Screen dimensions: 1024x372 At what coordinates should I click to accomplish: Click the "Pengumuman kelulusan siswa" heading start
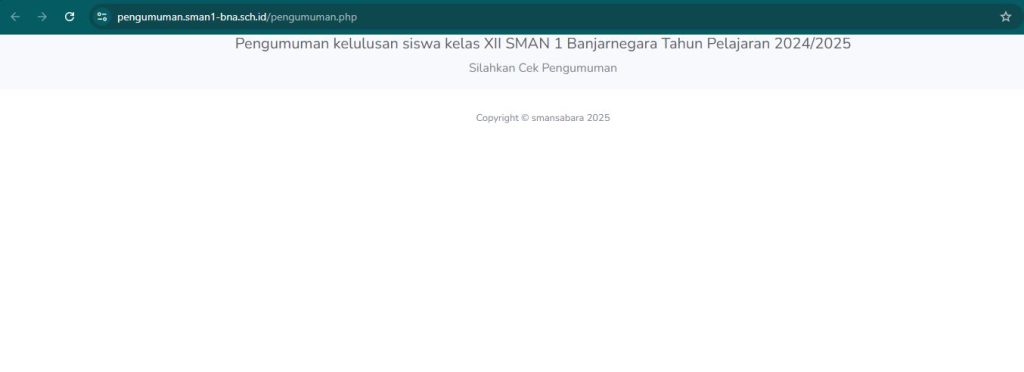(x=321, y=44)
